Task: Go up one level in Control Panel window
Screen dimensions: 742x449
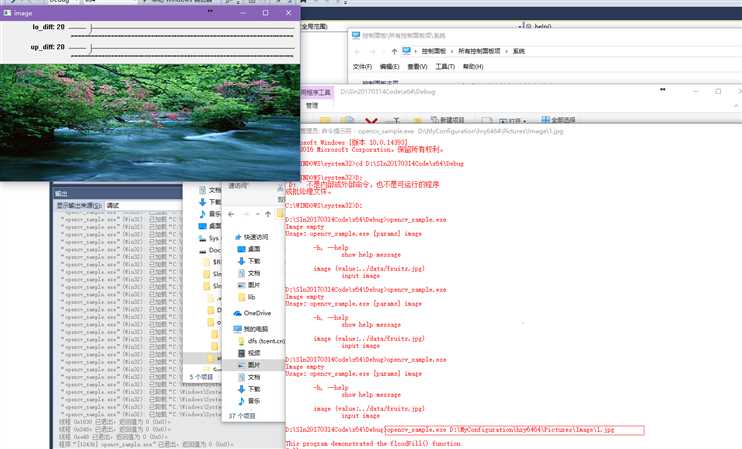Action: (394, 51)
